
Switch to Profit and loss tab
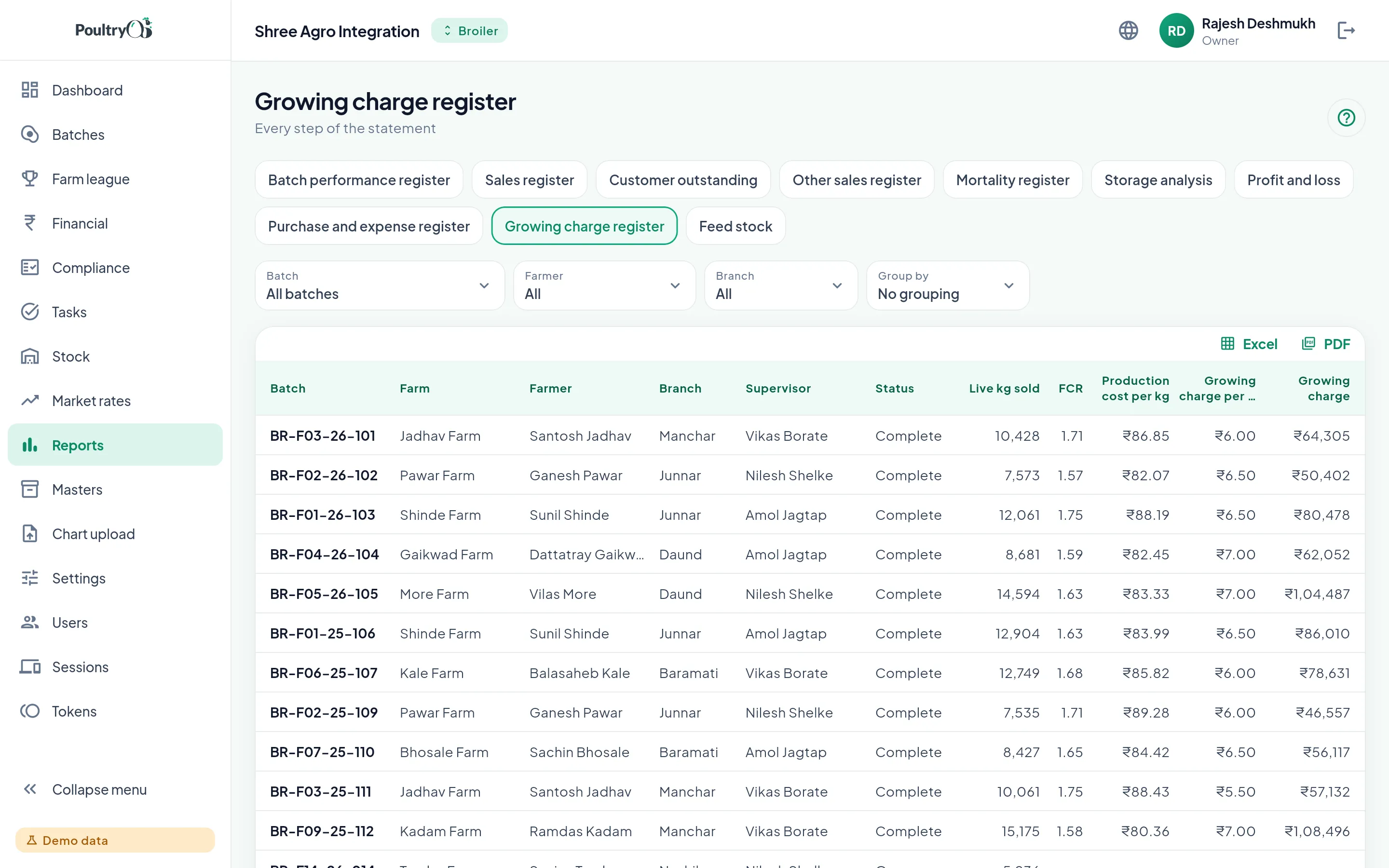pos(1293,180)
